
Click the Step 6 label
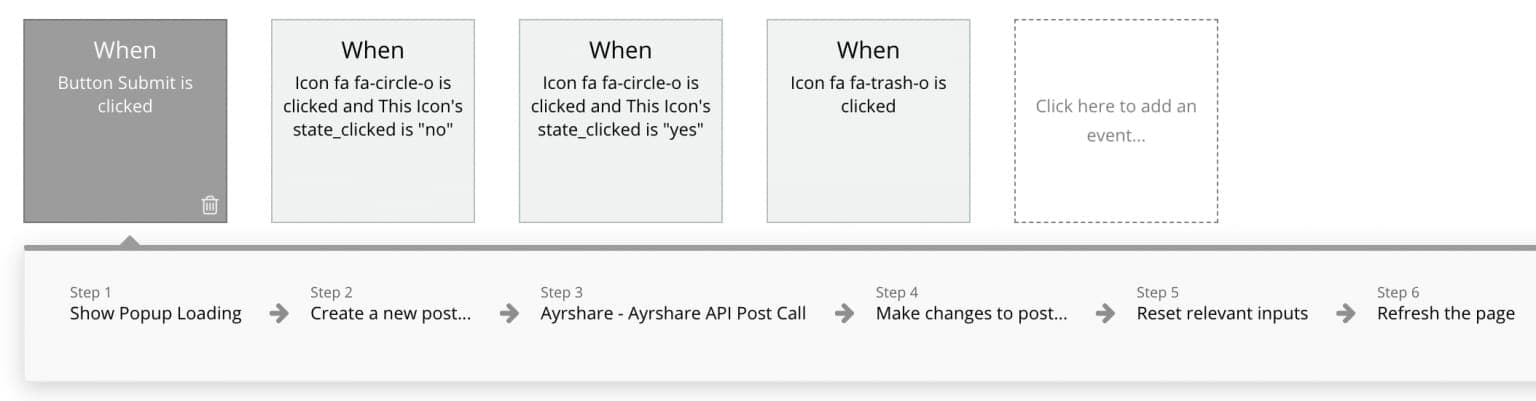coord(1398,293)
